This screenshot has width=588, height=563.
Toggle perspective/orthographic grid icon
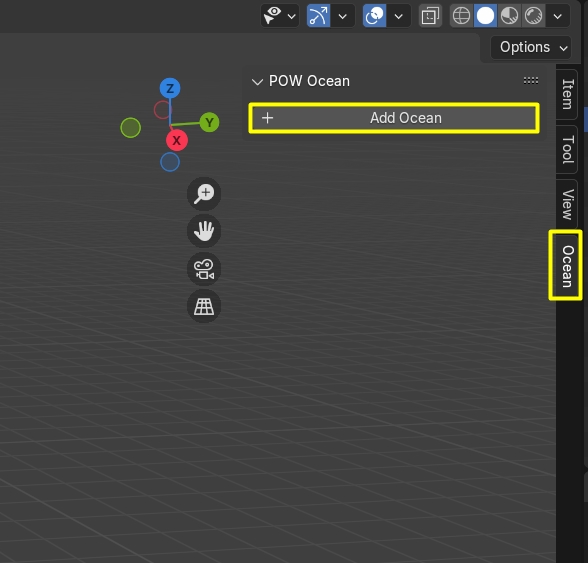point(204,306)
